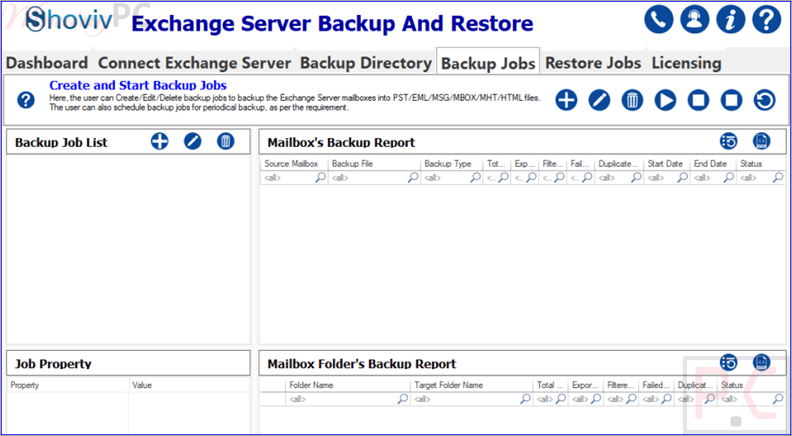The width and height of the screenshot is (792, 436).
Task: Open the Restore Jobs tab
Action: (x=593, y=63)
